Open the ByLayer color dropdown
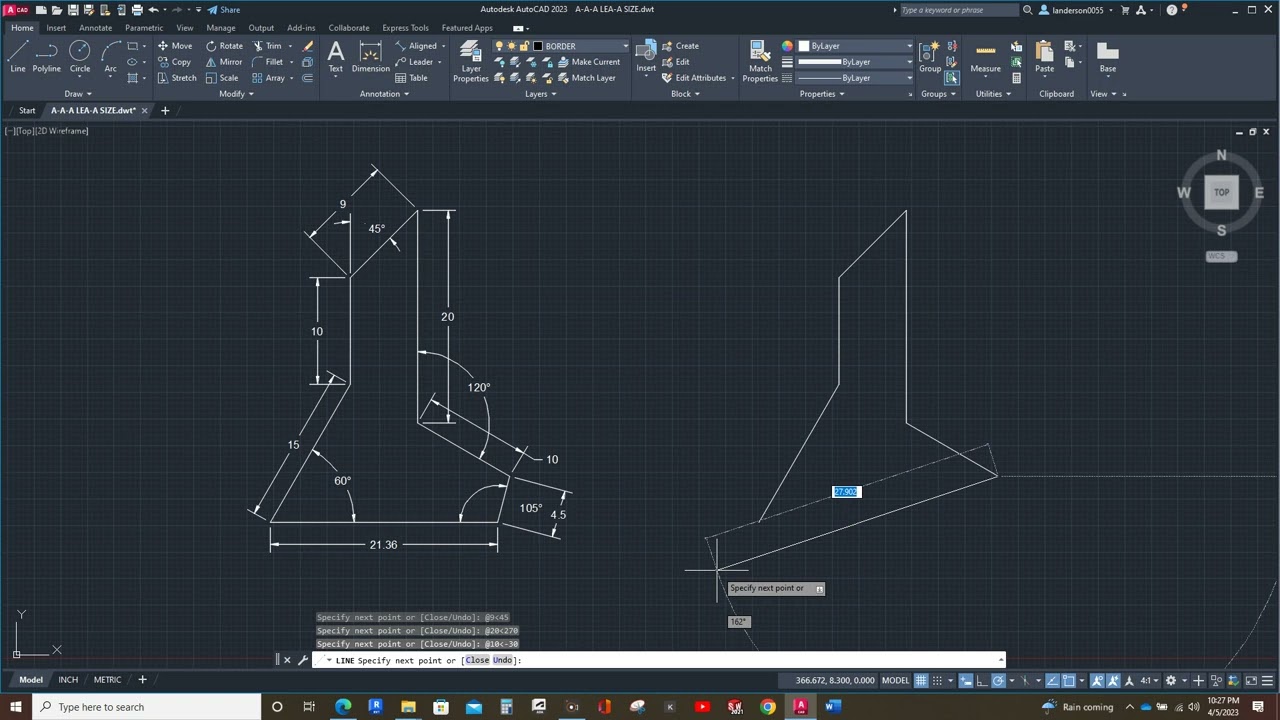The width and height of the screenshot is (1280, 720). (x=908, y=46)
